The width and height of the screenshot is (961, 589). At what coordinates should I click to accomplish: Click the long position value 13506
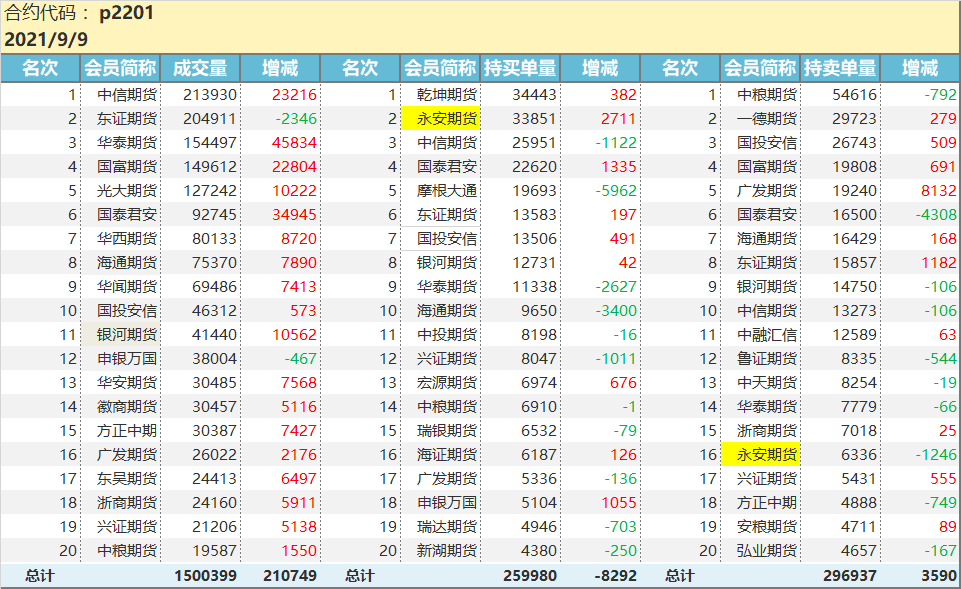coord(534,238)
